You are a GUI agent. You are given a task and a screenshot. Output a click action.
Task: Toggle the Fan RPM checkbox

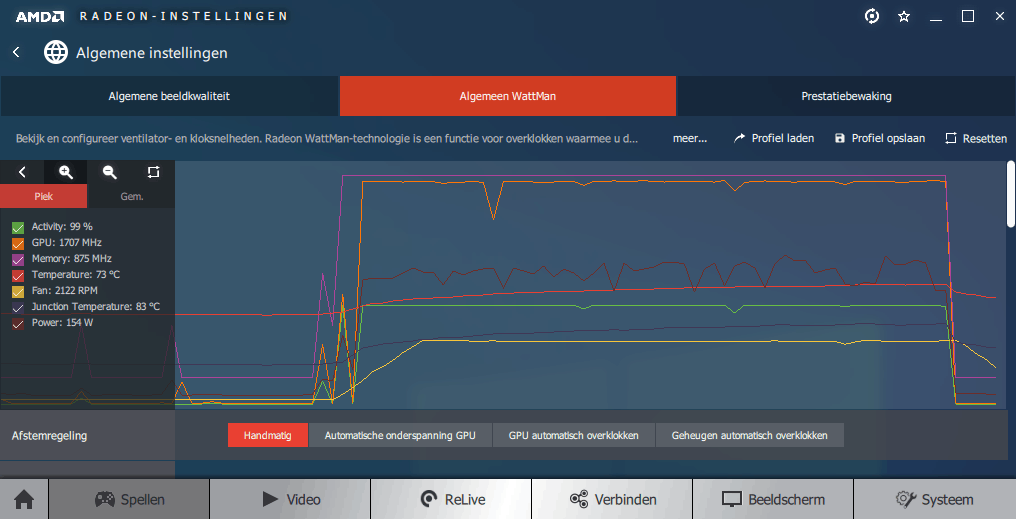pyautogui.click(x=17, y=291)
